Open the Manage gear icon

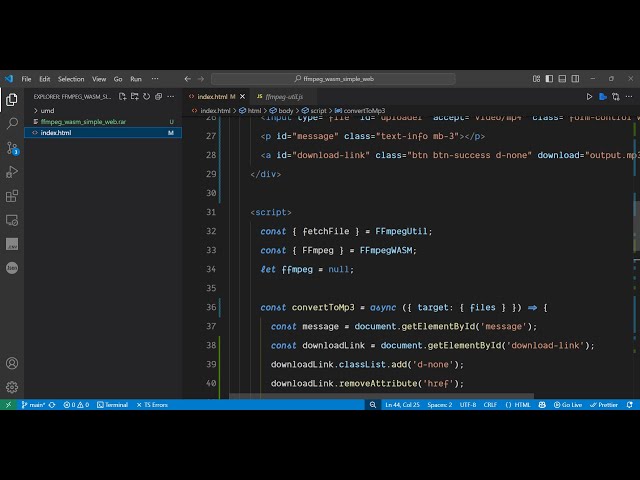coord(12,387)
